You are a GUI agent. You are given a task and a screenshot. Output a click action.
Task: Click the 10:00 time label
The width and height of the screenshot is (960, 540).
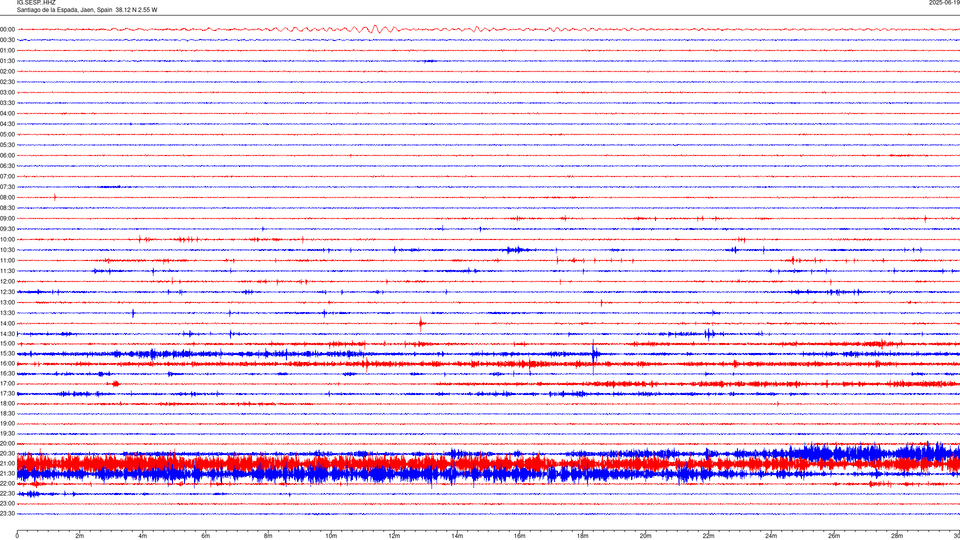click(x=7, y=239)
